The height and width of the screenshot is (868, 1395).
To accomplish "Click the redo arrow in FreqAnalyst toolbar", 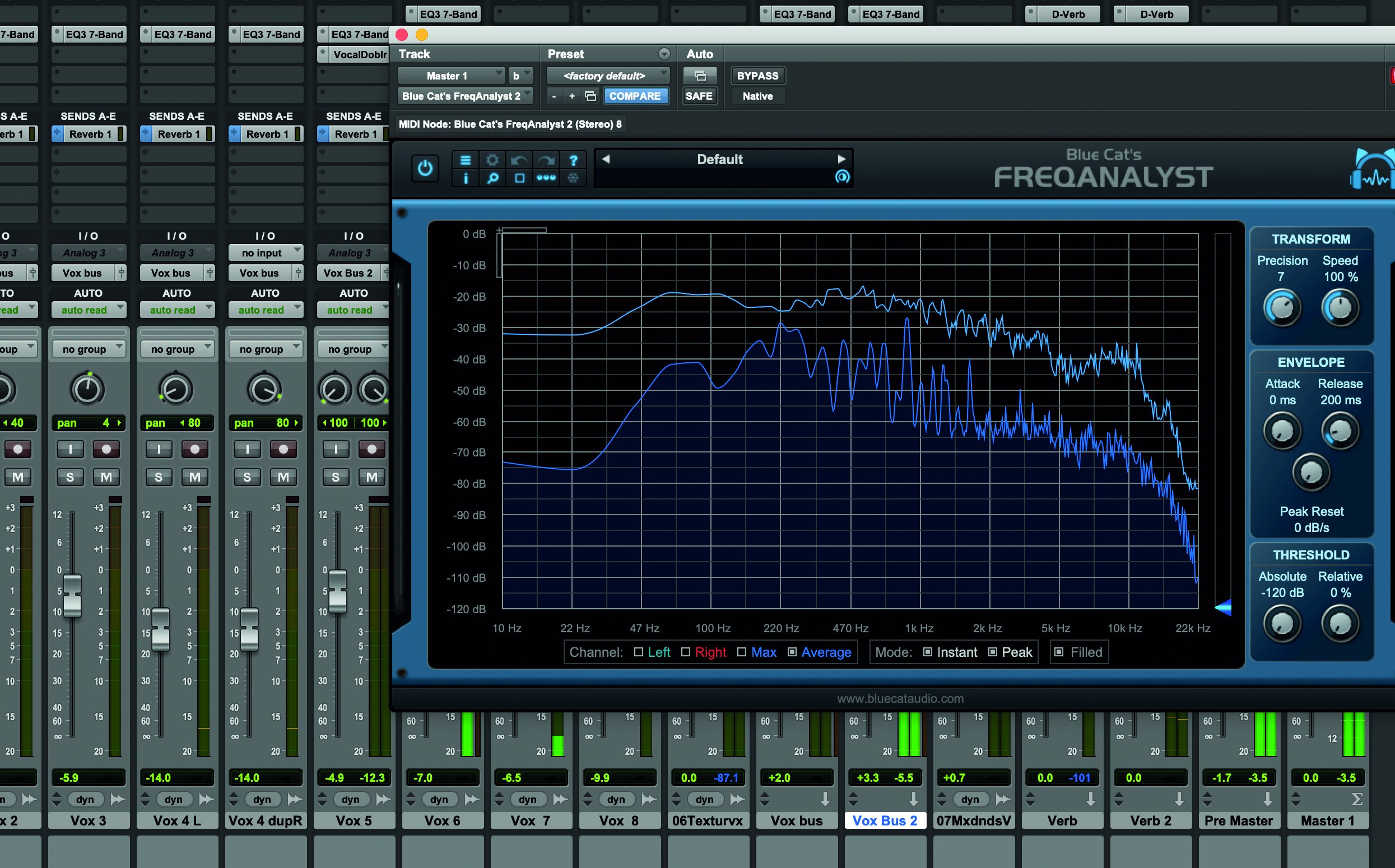I will [546, 160].
